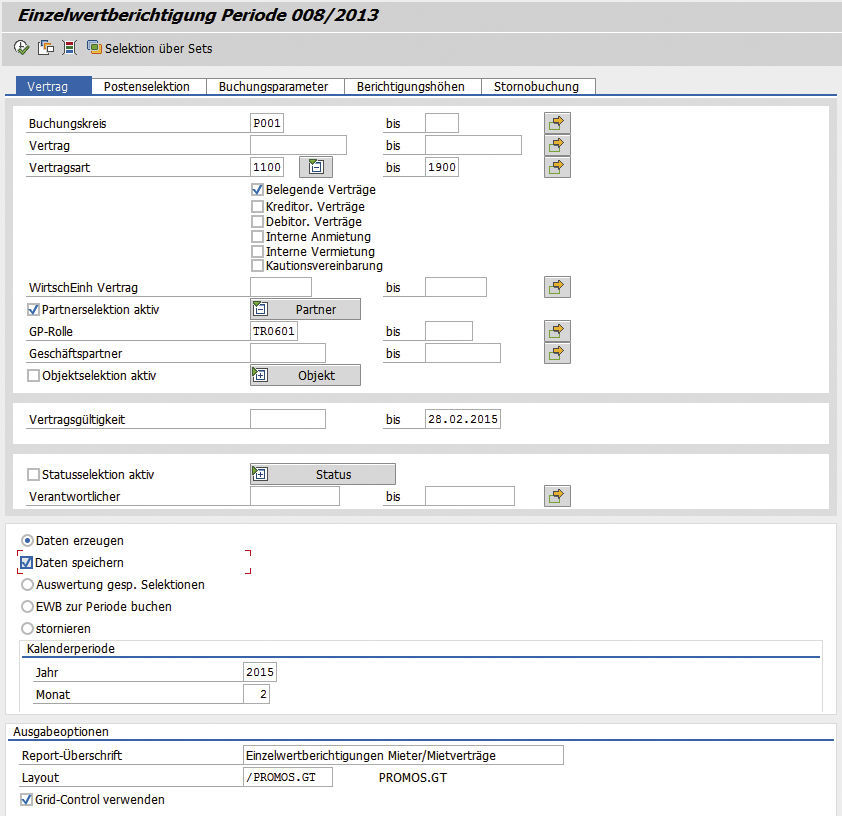Click the dynamic selections toolbar icon
This screenshot has width=842, height=816.
[70, 47]
